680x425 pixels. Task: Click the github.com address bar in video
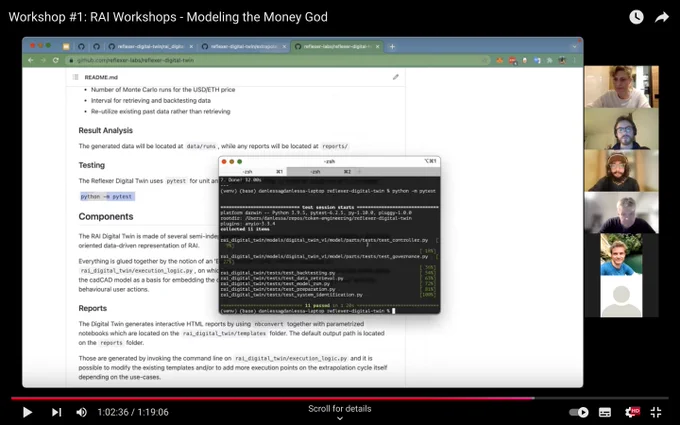278,60
